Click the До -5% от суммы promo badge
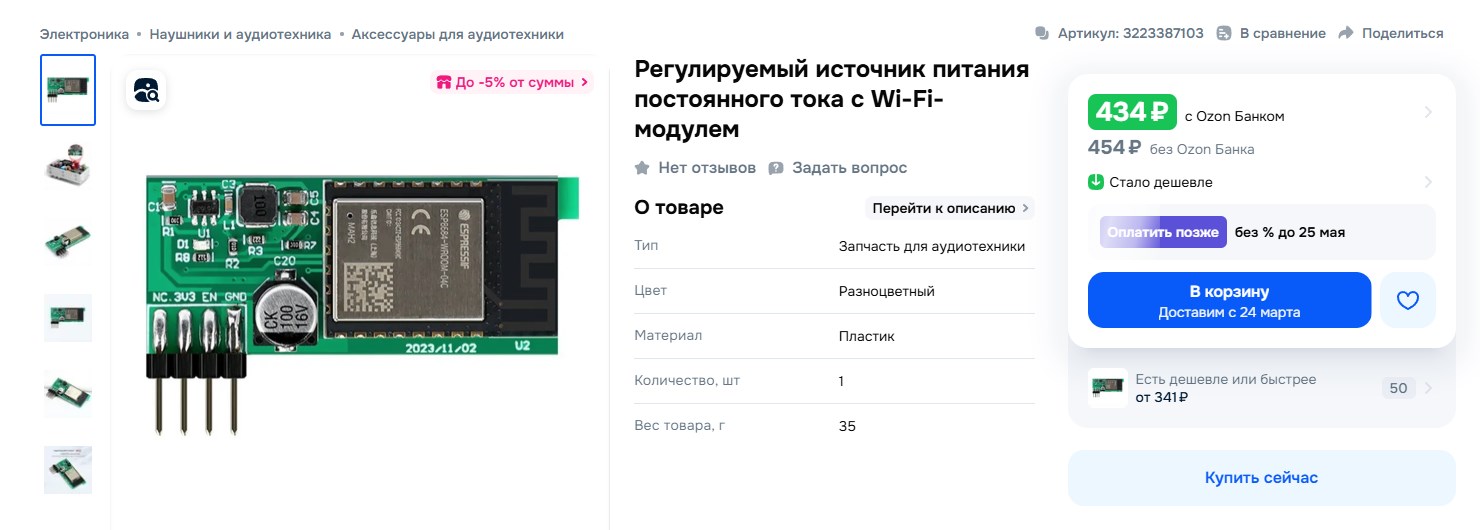The height and width of the screenshot is (530, 1480). point(512,82)
